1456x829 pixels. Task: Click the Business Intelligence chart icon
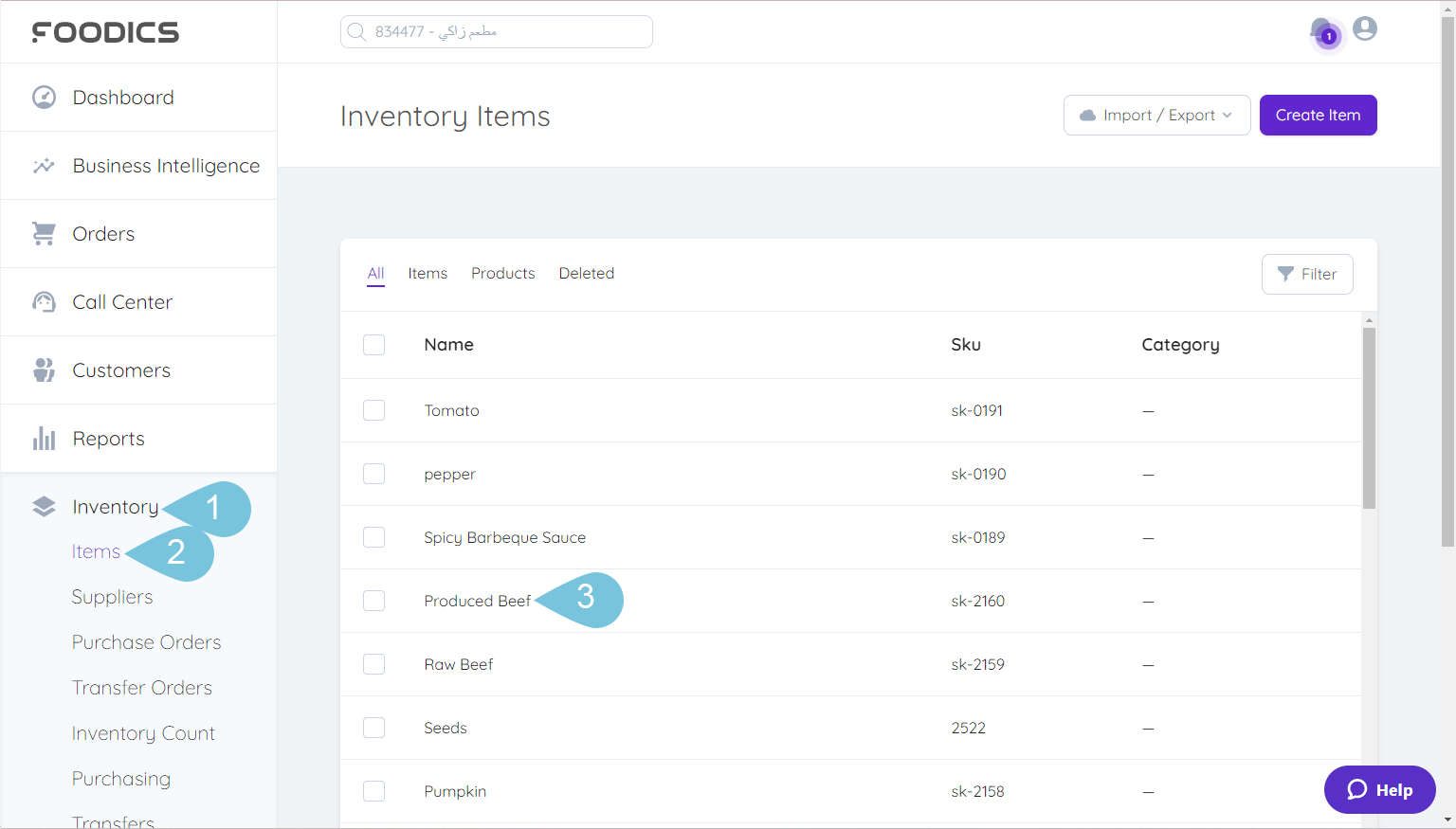pos(44,166)
